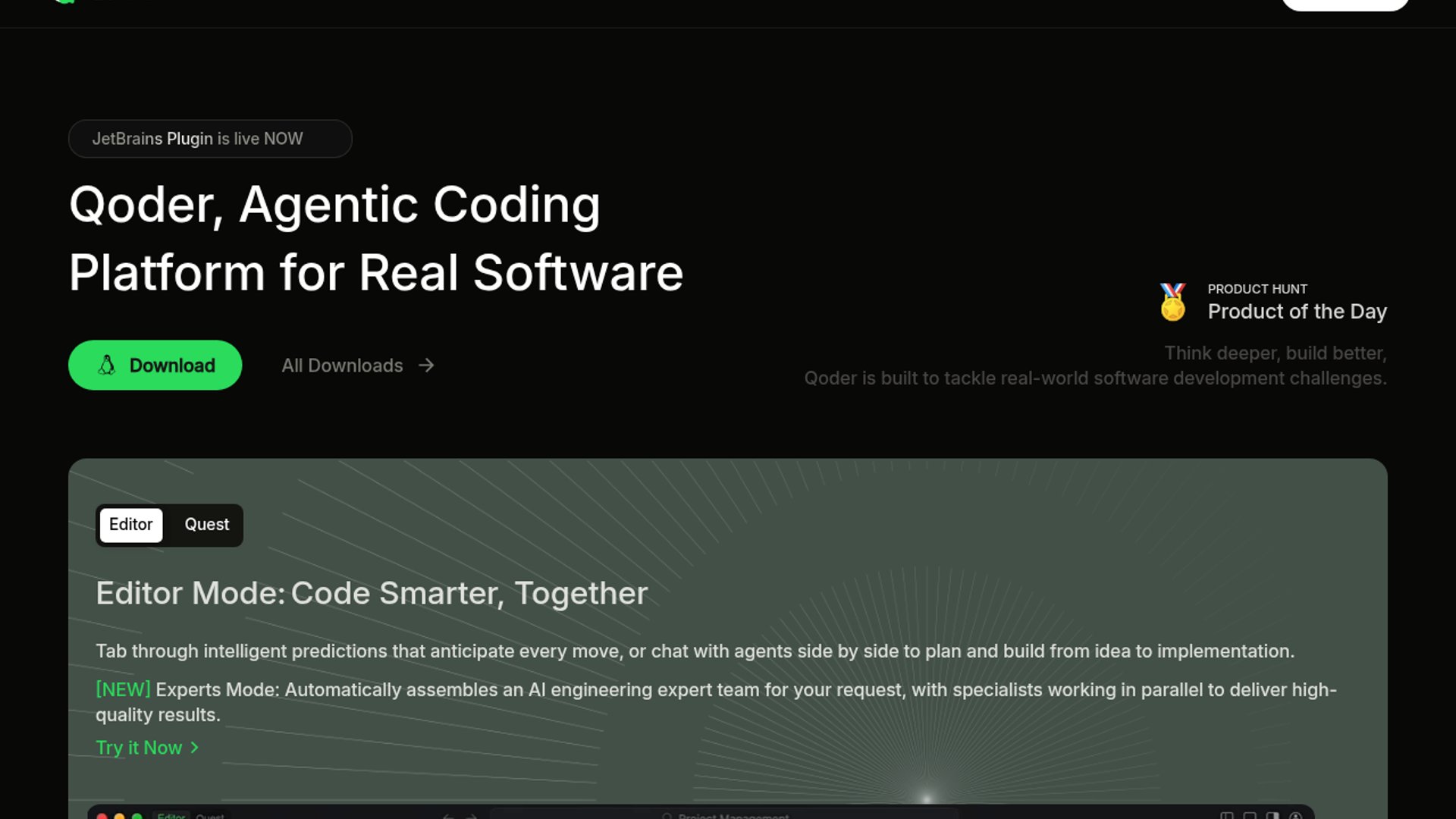1456x819 pixels.
Task: Toggle the right sidebar layout icon in preview
Action: point(1272,816)
